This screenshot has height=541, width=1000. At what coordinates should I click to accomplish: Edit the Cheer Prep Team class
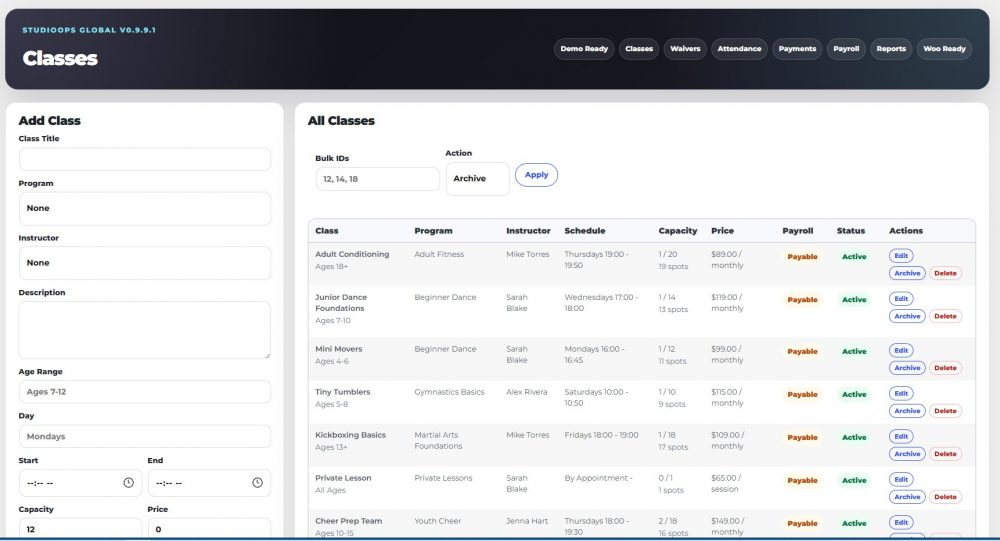pos(901,522)
